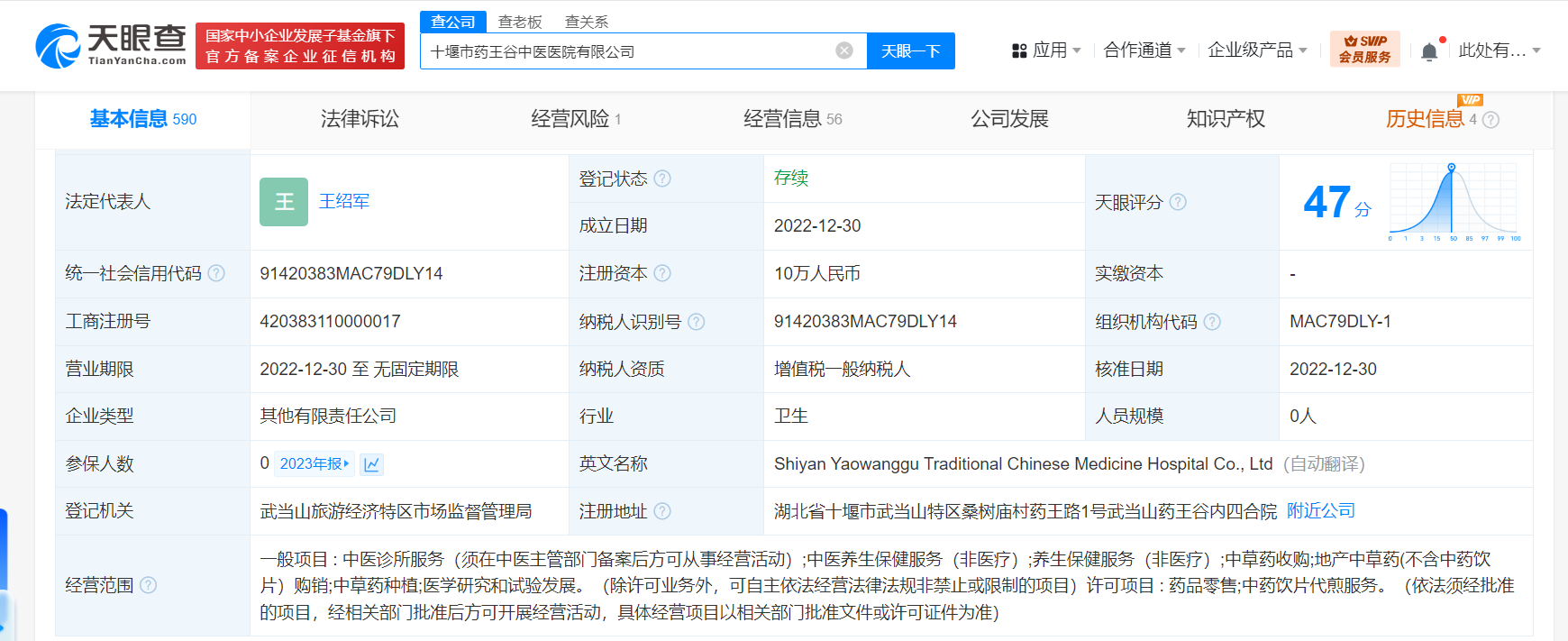Clear the search box with the X icon

point(844,50)
